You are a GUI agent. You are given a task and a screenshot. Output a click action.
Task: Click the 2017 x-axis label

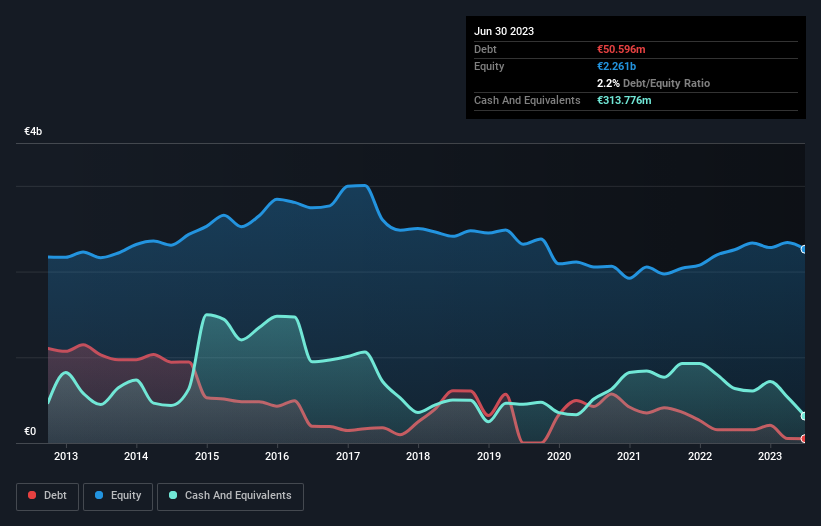(348, 456)
